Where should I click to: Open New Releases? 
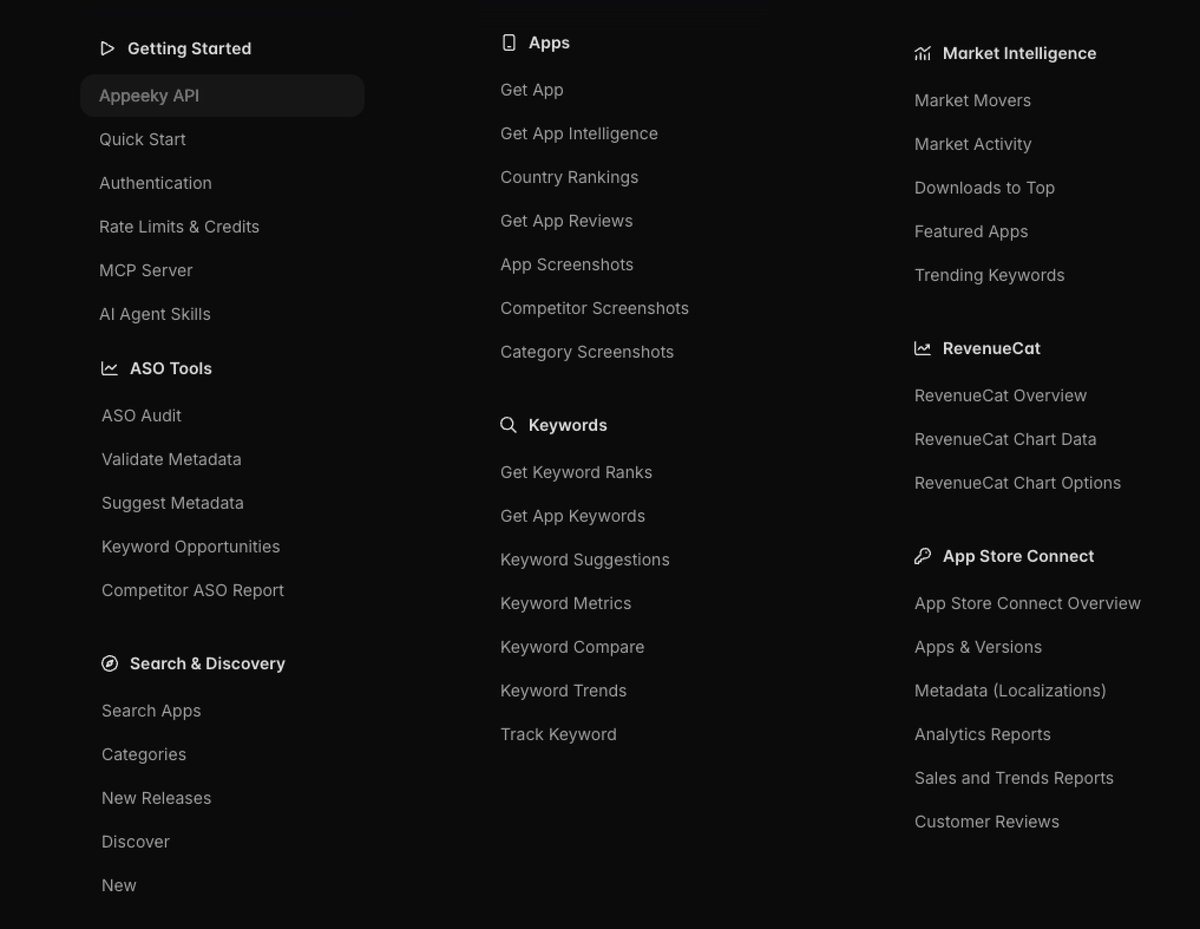(x=156, y=798)
